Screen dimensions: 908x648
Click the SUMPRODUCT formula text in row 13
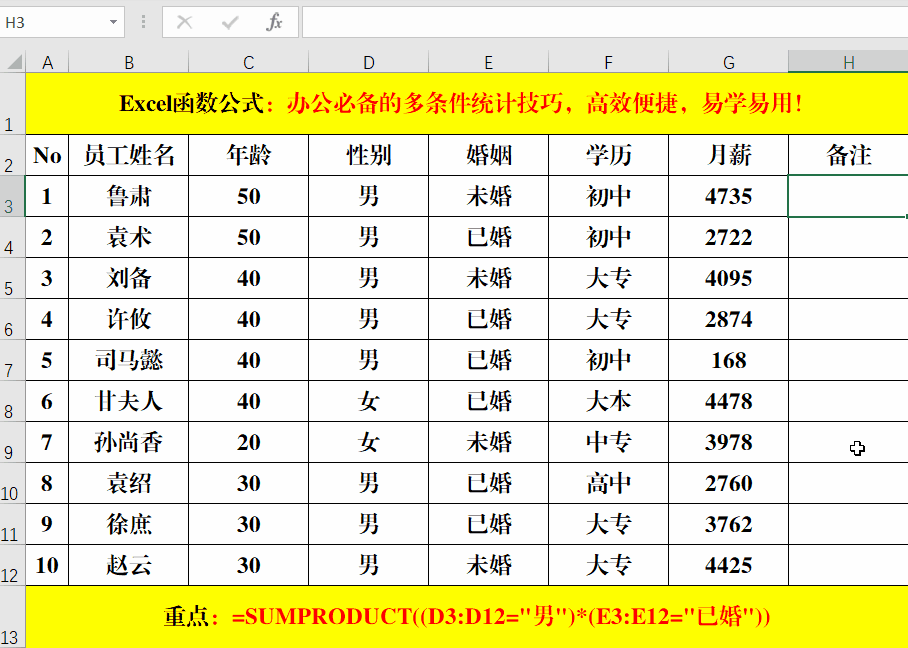tap(501, 616)
